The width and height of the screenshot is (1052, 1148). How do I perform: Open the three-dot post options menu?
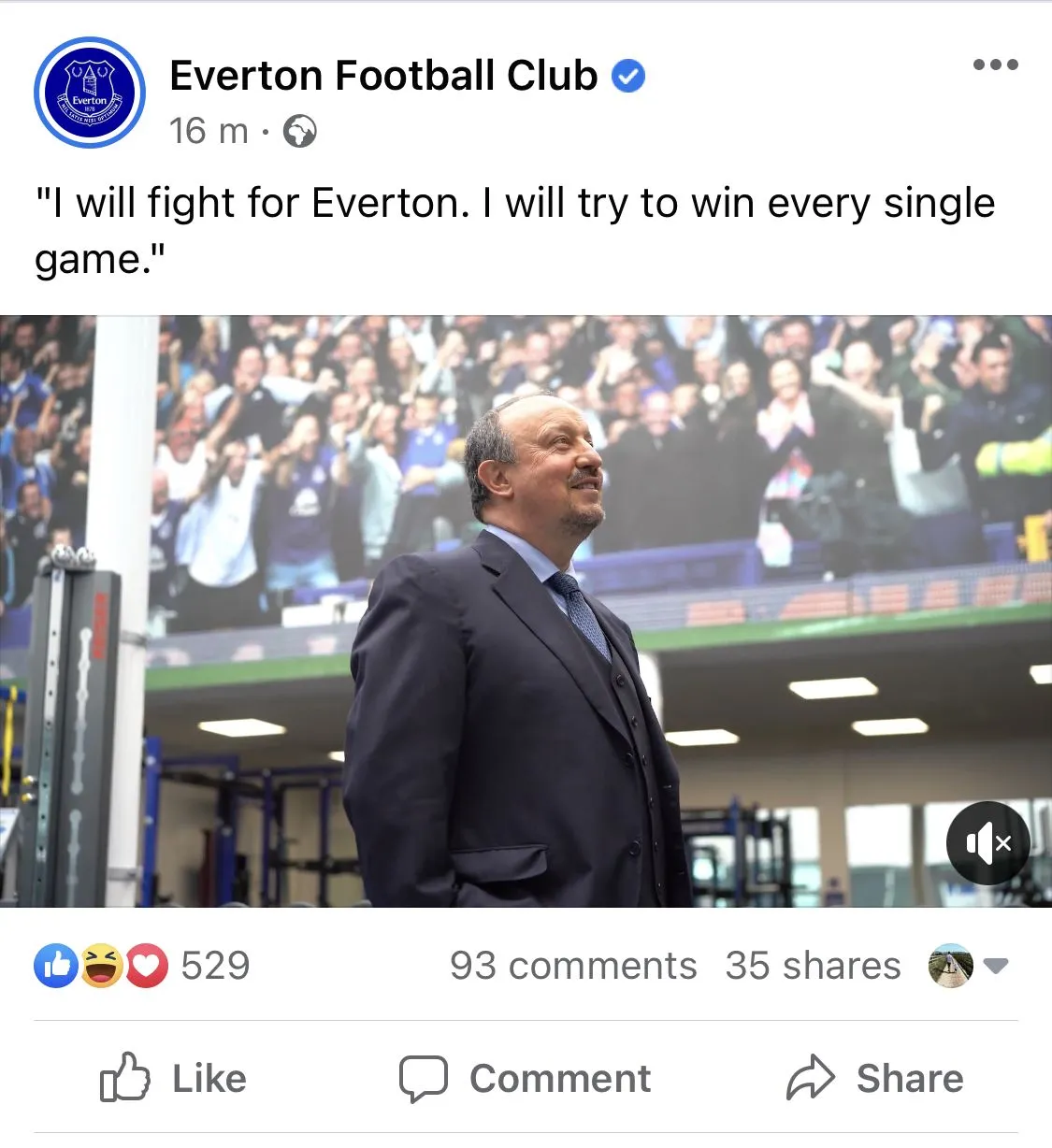(x=995, y=65)
